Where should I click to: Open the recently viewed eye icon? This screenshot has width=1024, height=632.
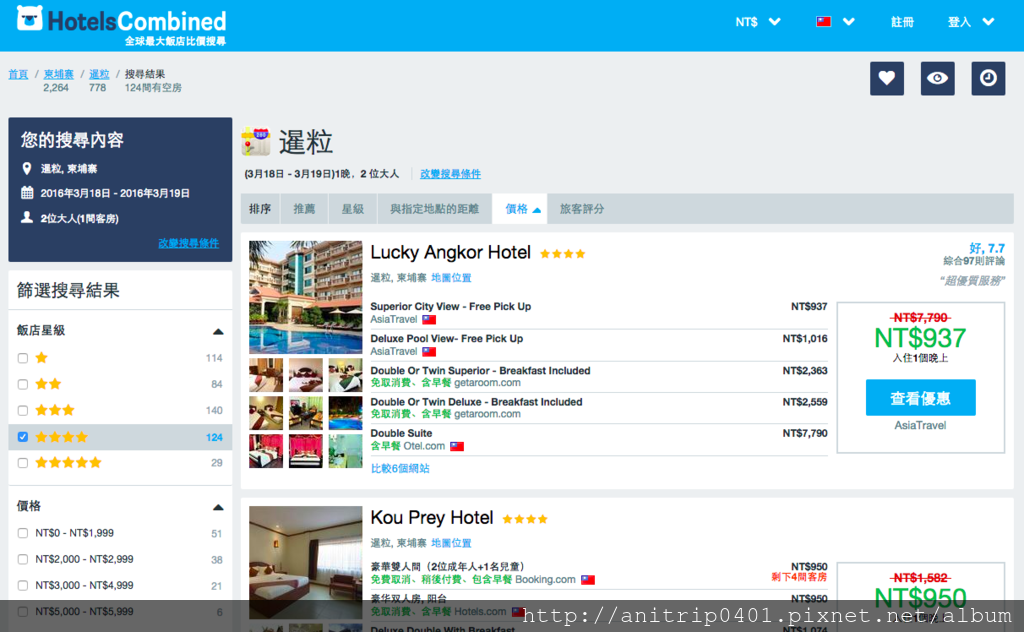[938, 78]
